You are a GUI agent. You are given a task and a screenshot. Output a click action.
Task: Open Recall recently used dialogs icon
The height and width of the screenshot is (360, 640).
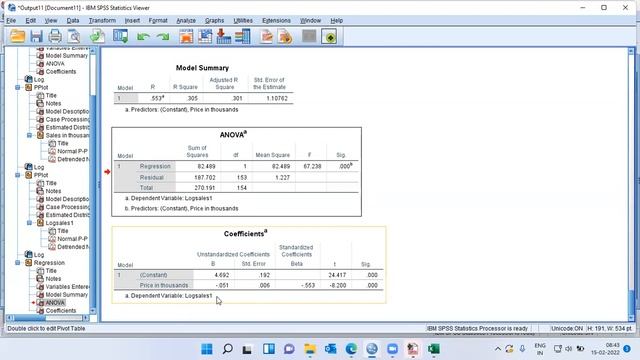[x=120, y=36]
